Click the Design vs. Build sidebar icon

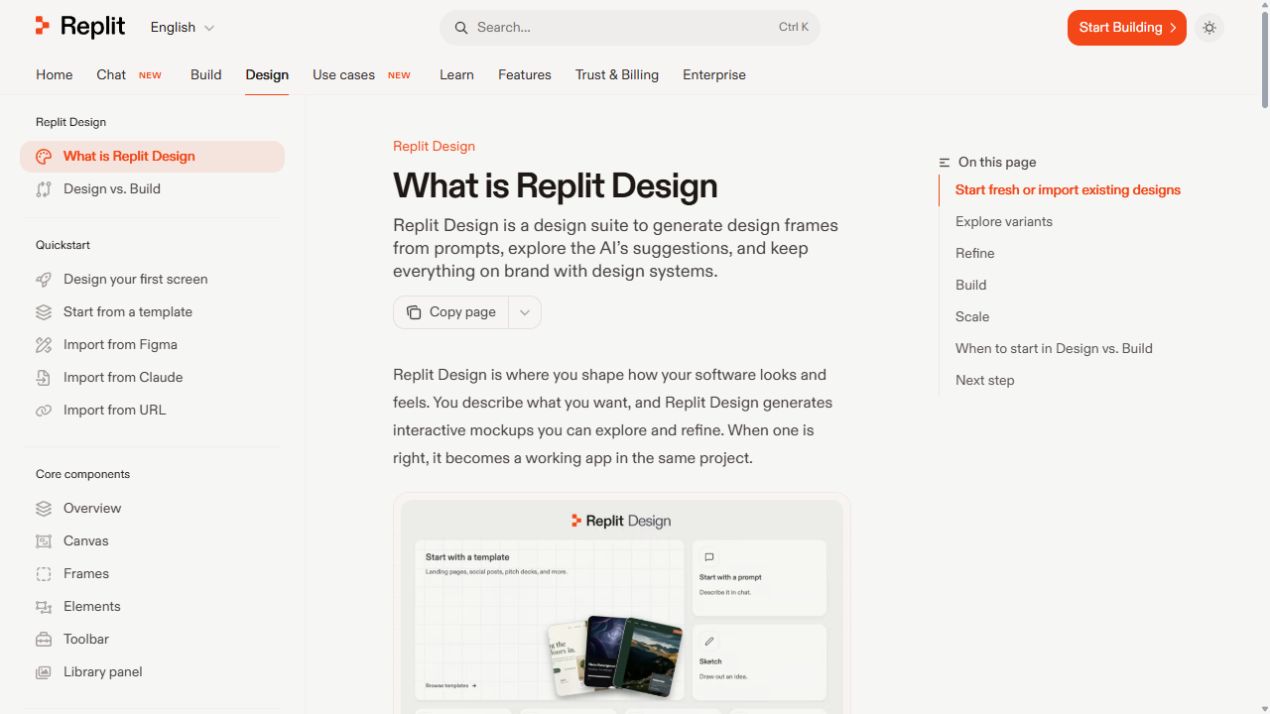(x=43, y=189)
